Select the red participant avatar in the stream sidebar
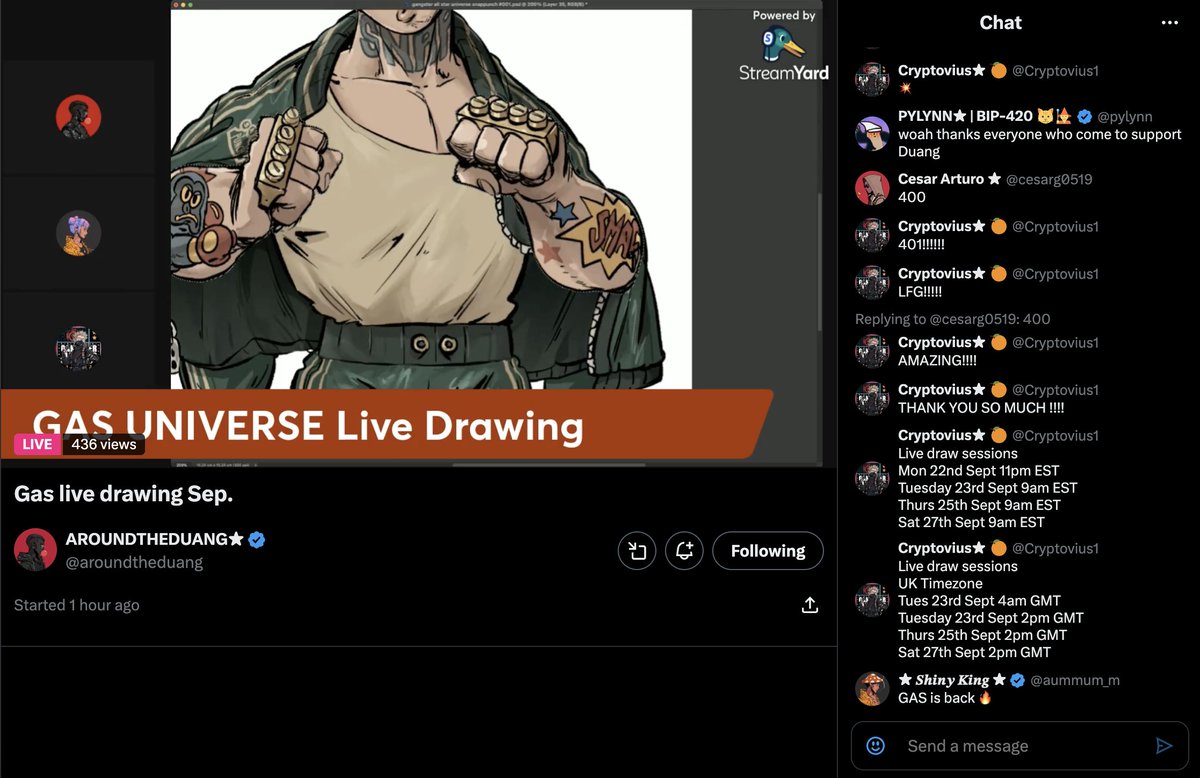This screenshot has width=1200, height=778. pyautogui.click(x=78, y=118)
